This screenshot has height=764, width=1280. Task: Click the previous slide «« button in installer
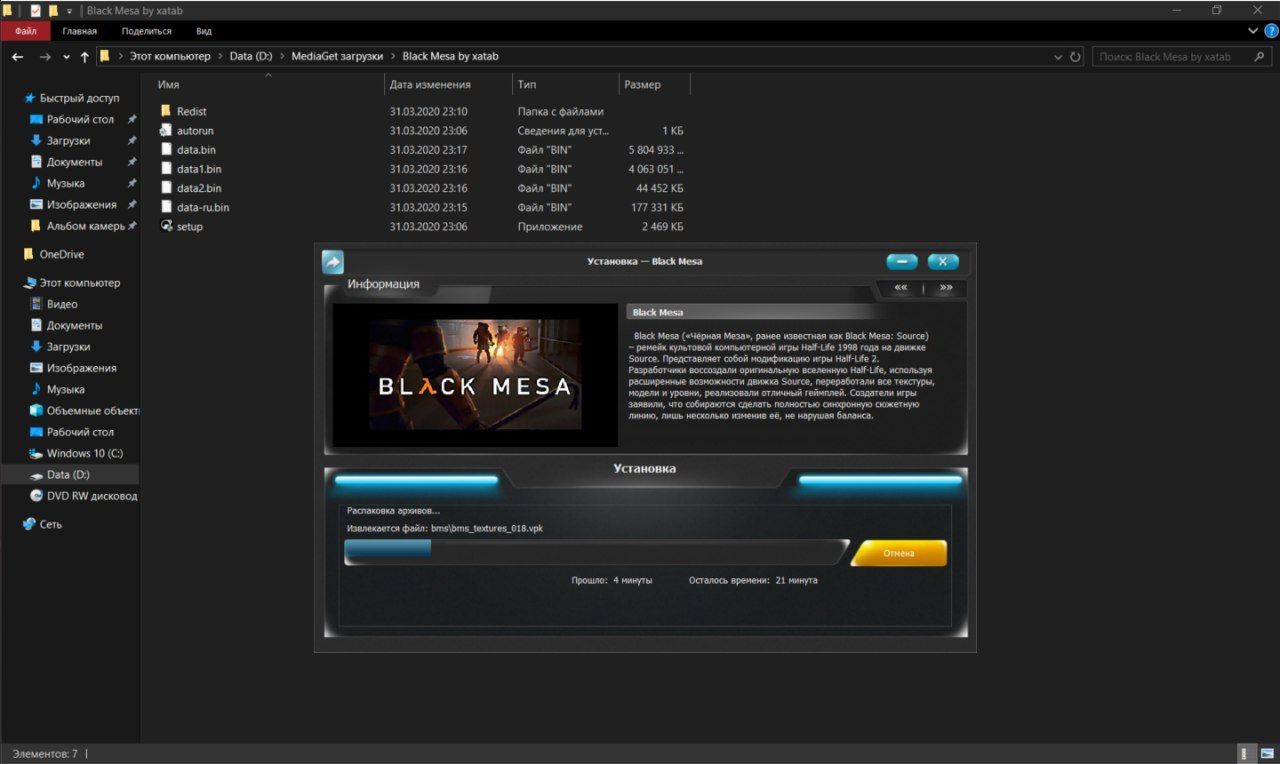click(x=900, y=288)
